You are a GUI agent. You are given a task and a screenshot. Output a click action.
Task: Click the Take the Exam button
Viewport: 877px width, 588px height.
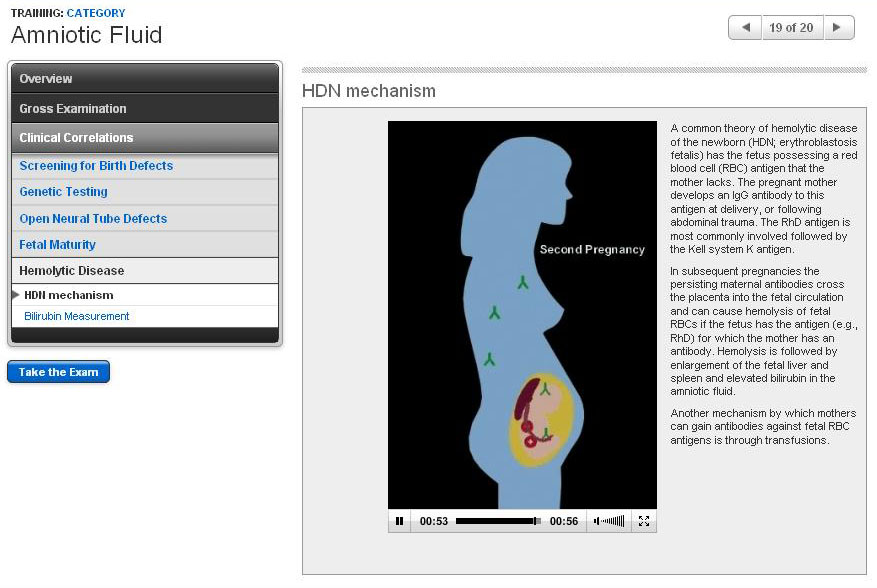[58, 372]
